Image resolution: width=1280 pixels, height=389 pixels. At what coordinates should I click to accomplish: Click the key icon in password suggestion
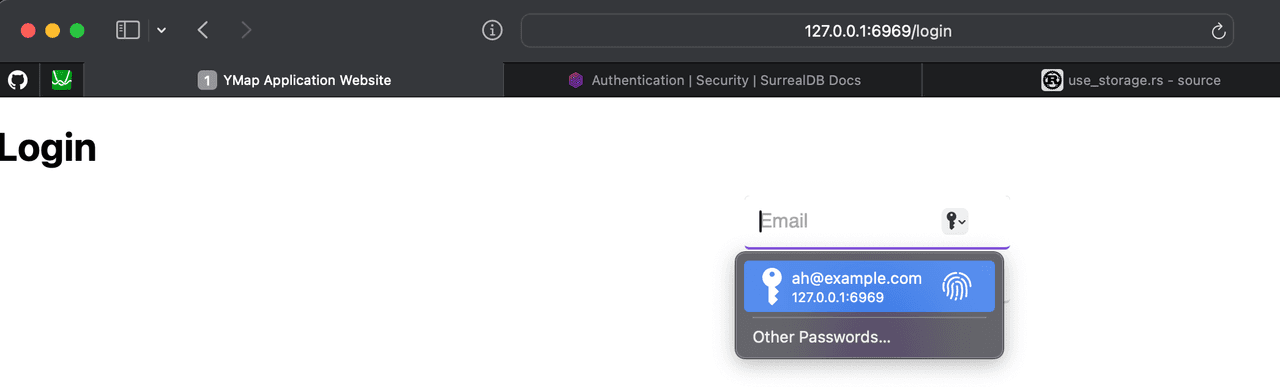pyautogui.click(x=770, y=286)
